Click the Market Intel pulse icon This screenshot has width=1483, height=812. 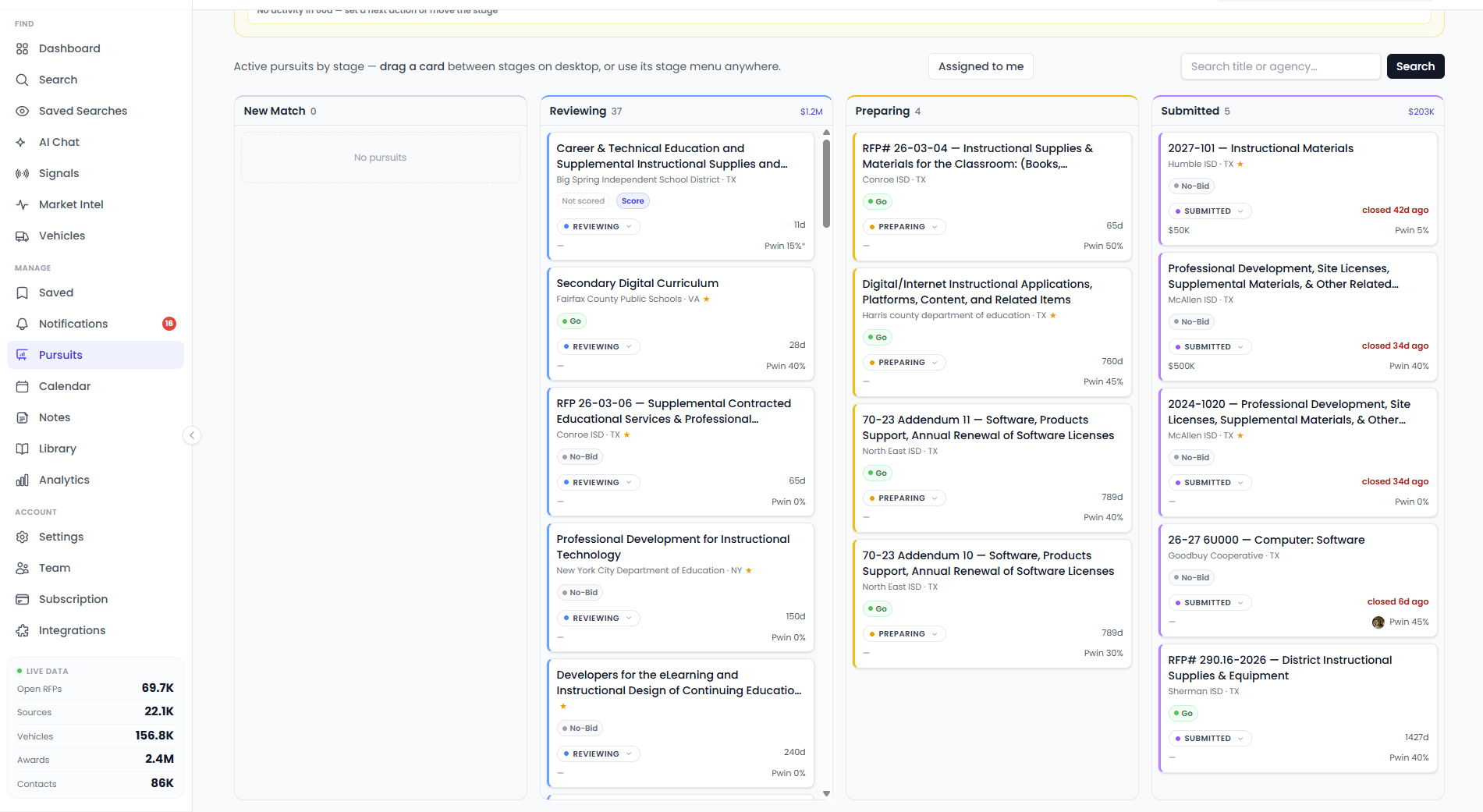coord(22,204)
